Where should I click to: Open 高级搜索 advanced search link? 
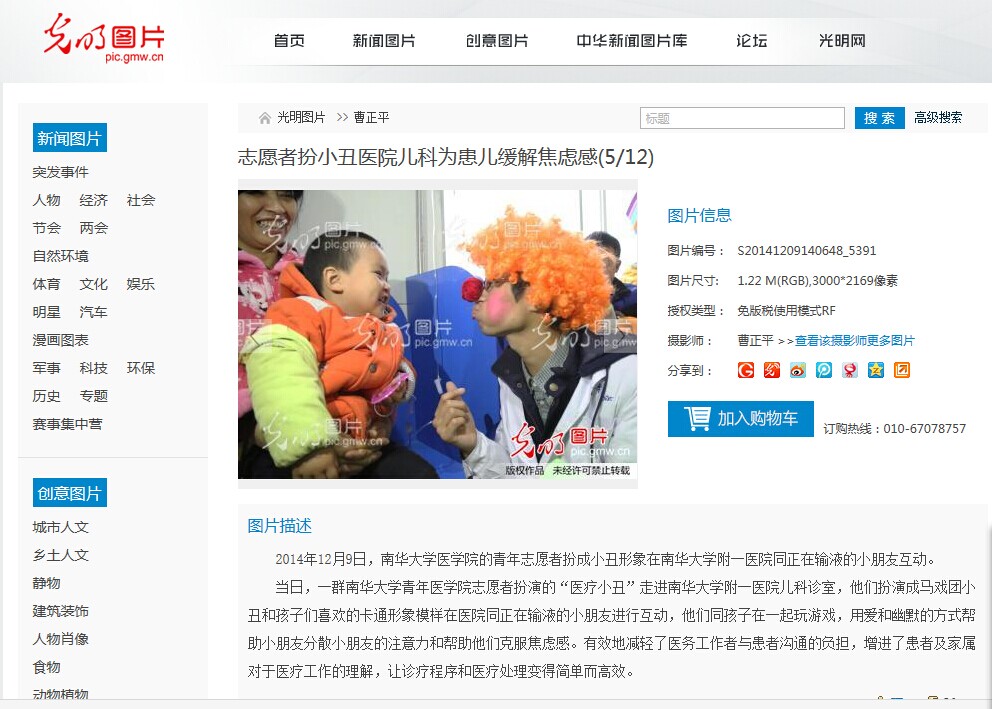938,118
